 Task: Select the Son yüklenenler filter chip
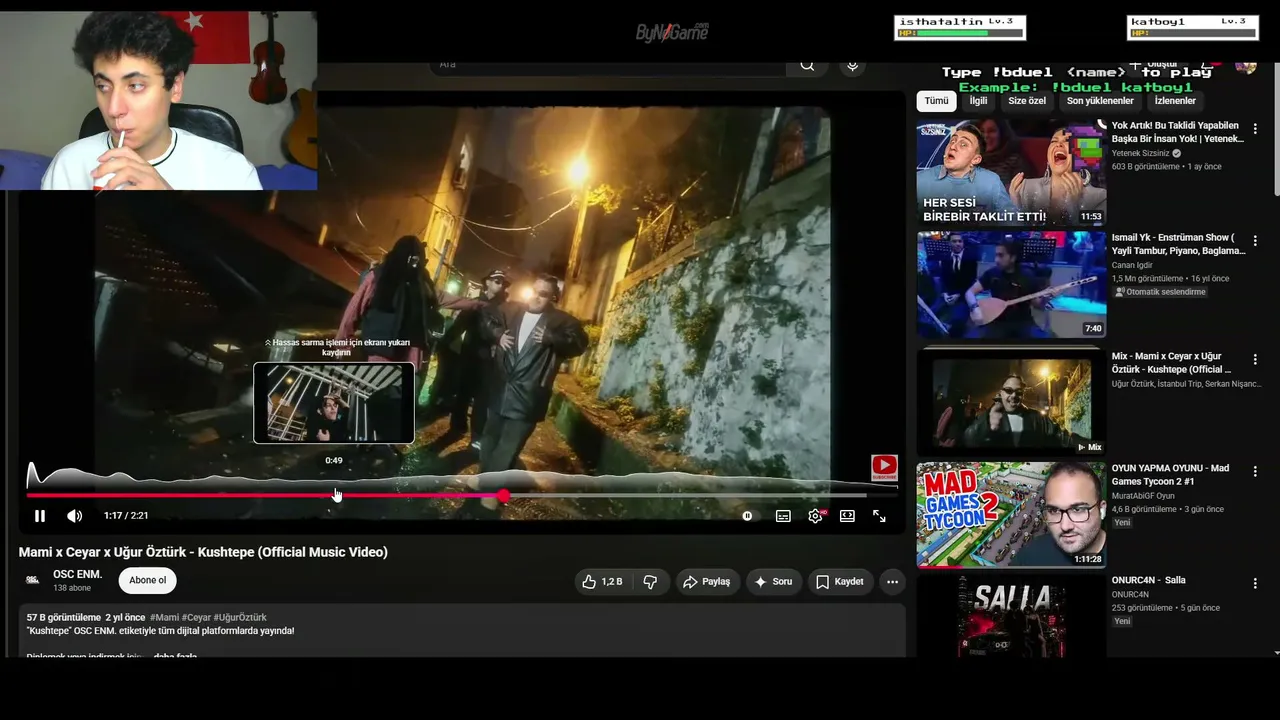point(1100,101)
